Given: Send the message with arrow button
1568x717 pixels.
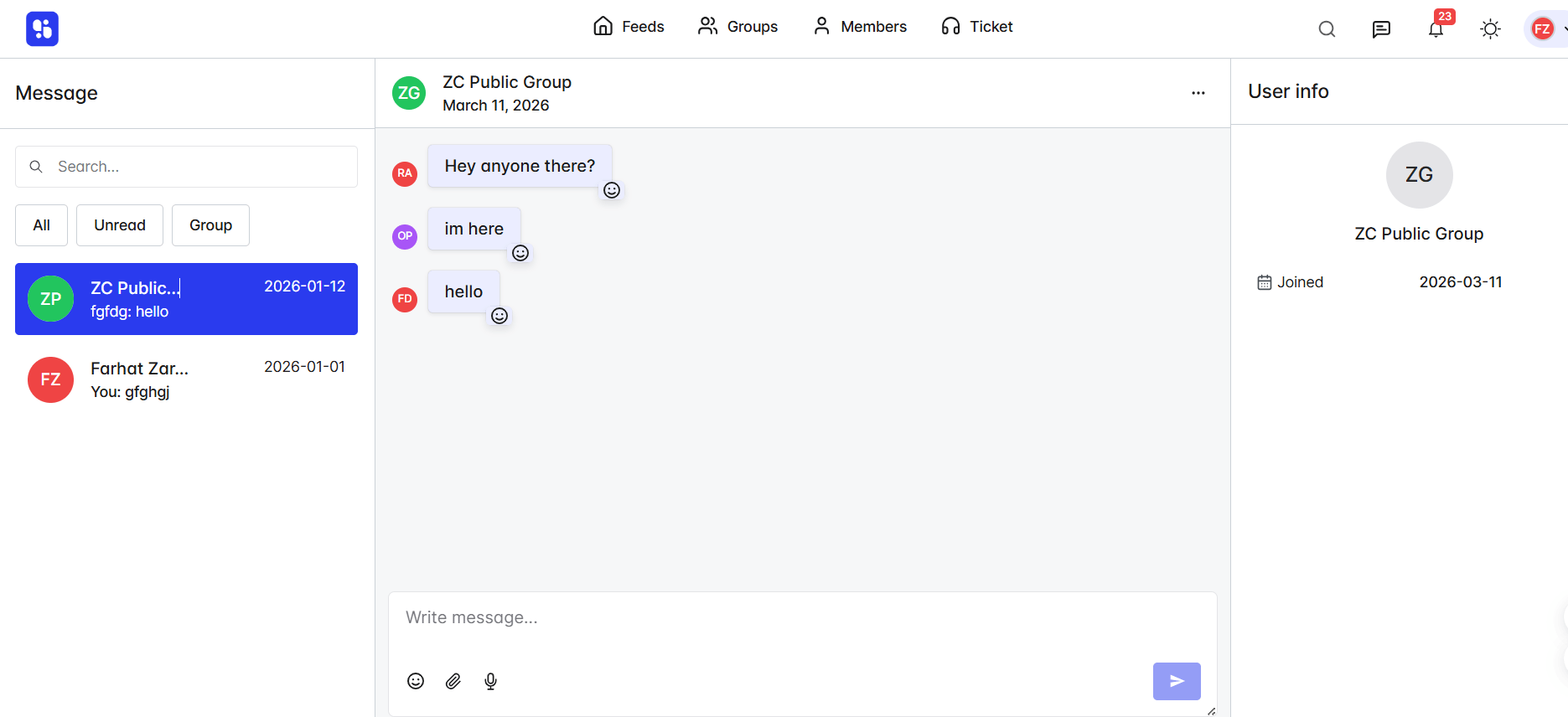Looking at the screenshot, I should 1177,681.
